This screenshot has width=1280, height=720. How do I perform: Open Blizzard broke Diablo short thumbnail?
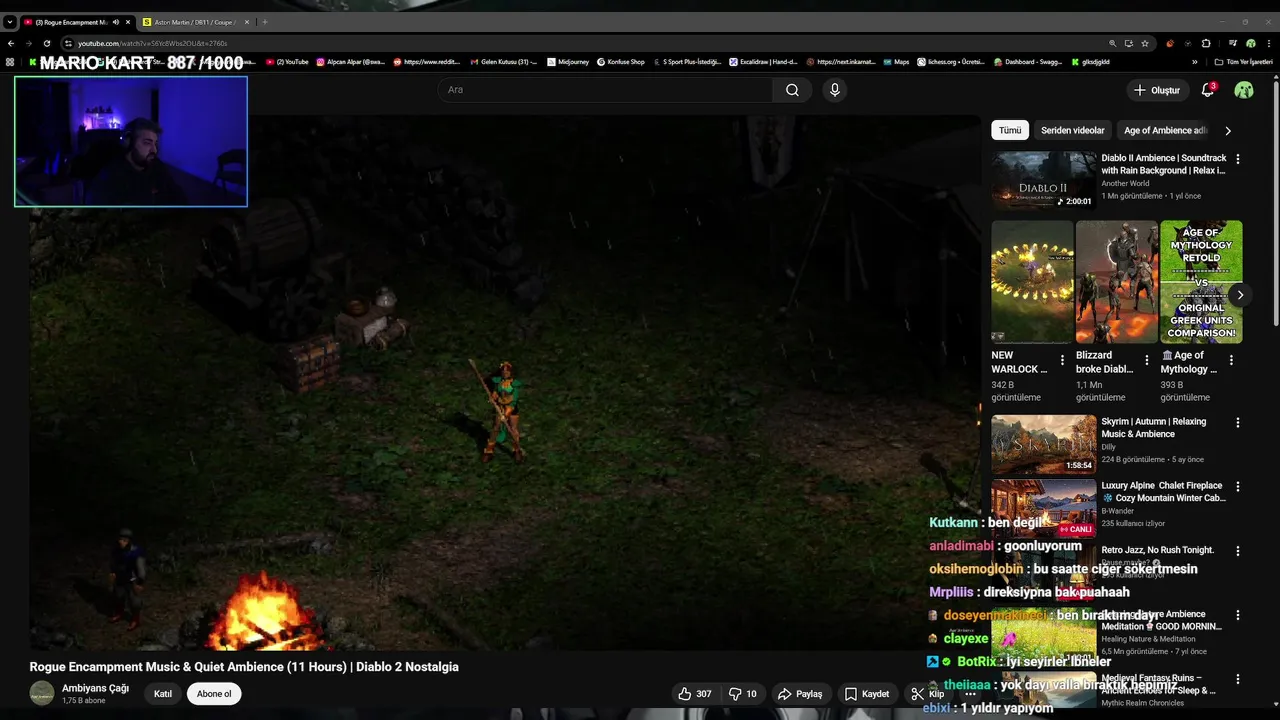click(1117, 282)
